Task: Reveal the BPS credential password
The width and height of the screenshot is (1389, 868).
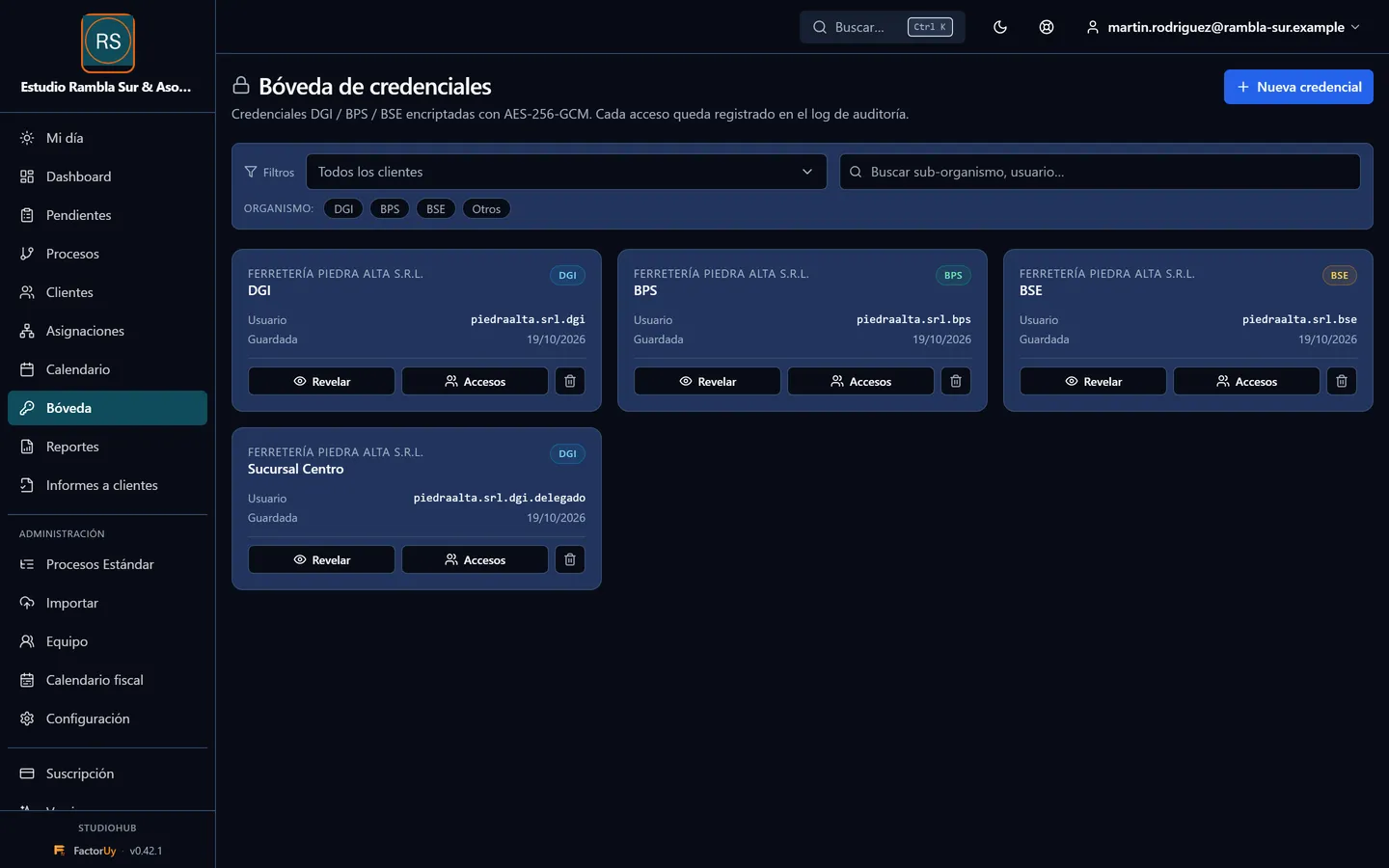Action: tap(707, 381)
